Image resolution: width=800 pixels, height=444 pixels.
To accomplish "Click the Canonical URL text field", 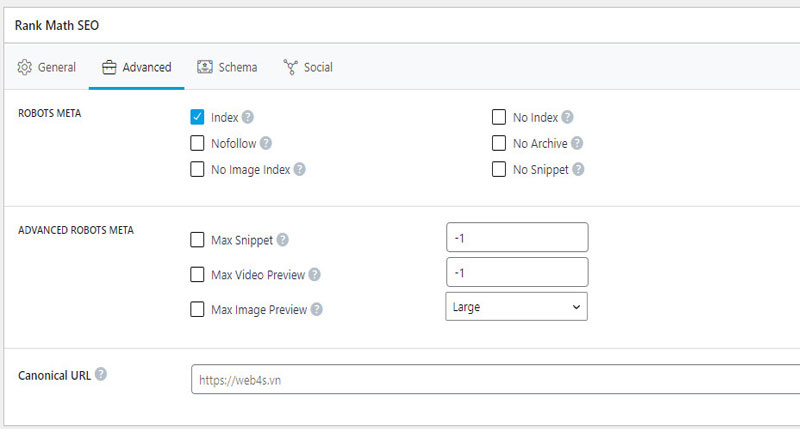I will point(495,380).
